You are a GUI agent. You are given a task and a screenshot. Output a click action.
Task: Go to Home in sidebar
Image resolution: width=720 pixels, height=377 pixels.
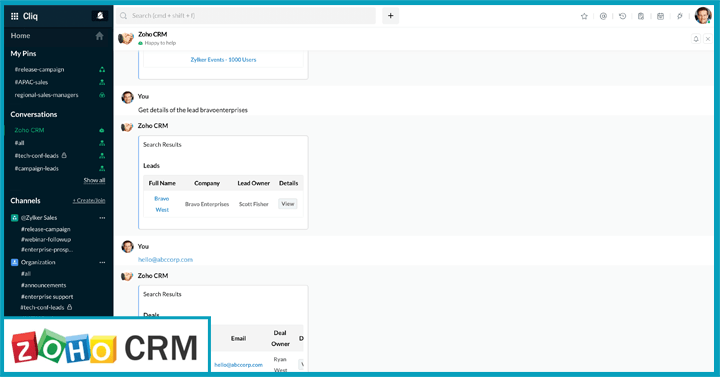[20, 36]
